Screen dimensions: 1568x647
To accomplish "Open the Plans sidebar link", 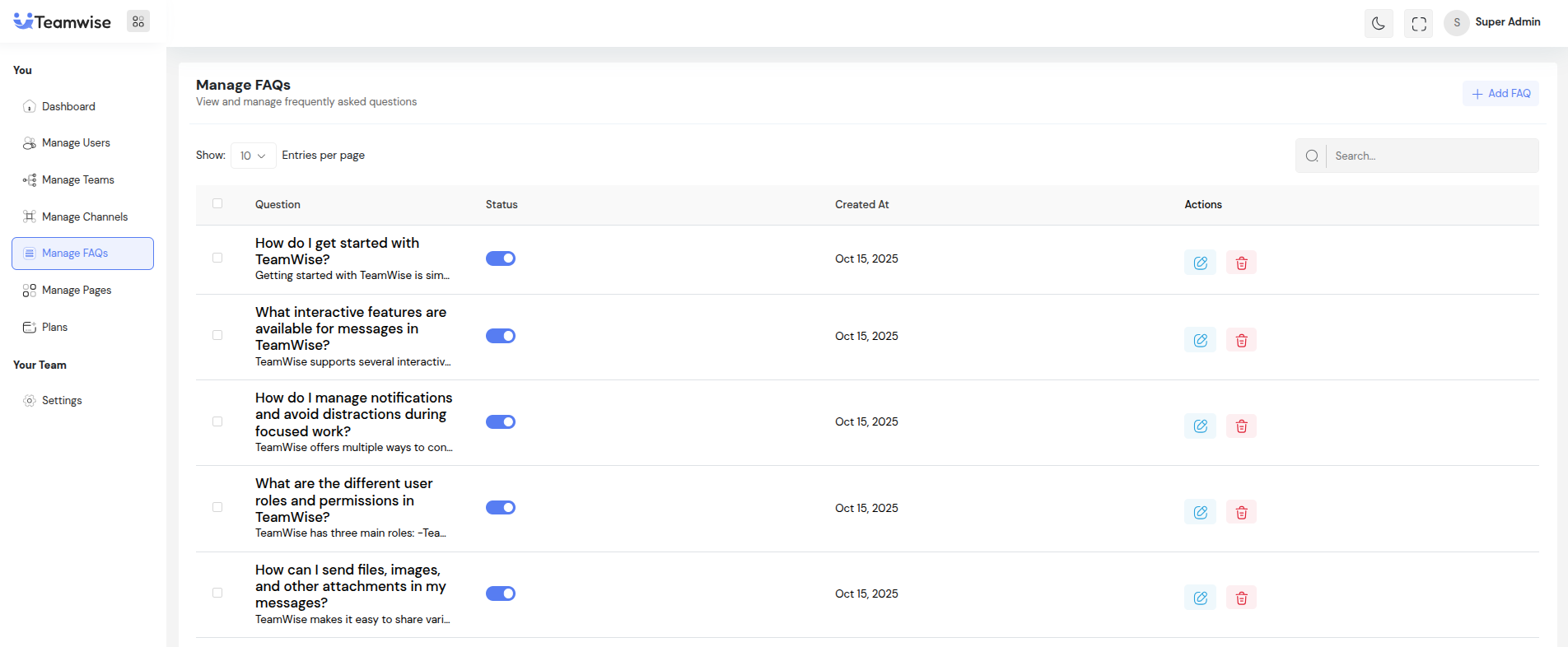I will [x=54, y=328].
